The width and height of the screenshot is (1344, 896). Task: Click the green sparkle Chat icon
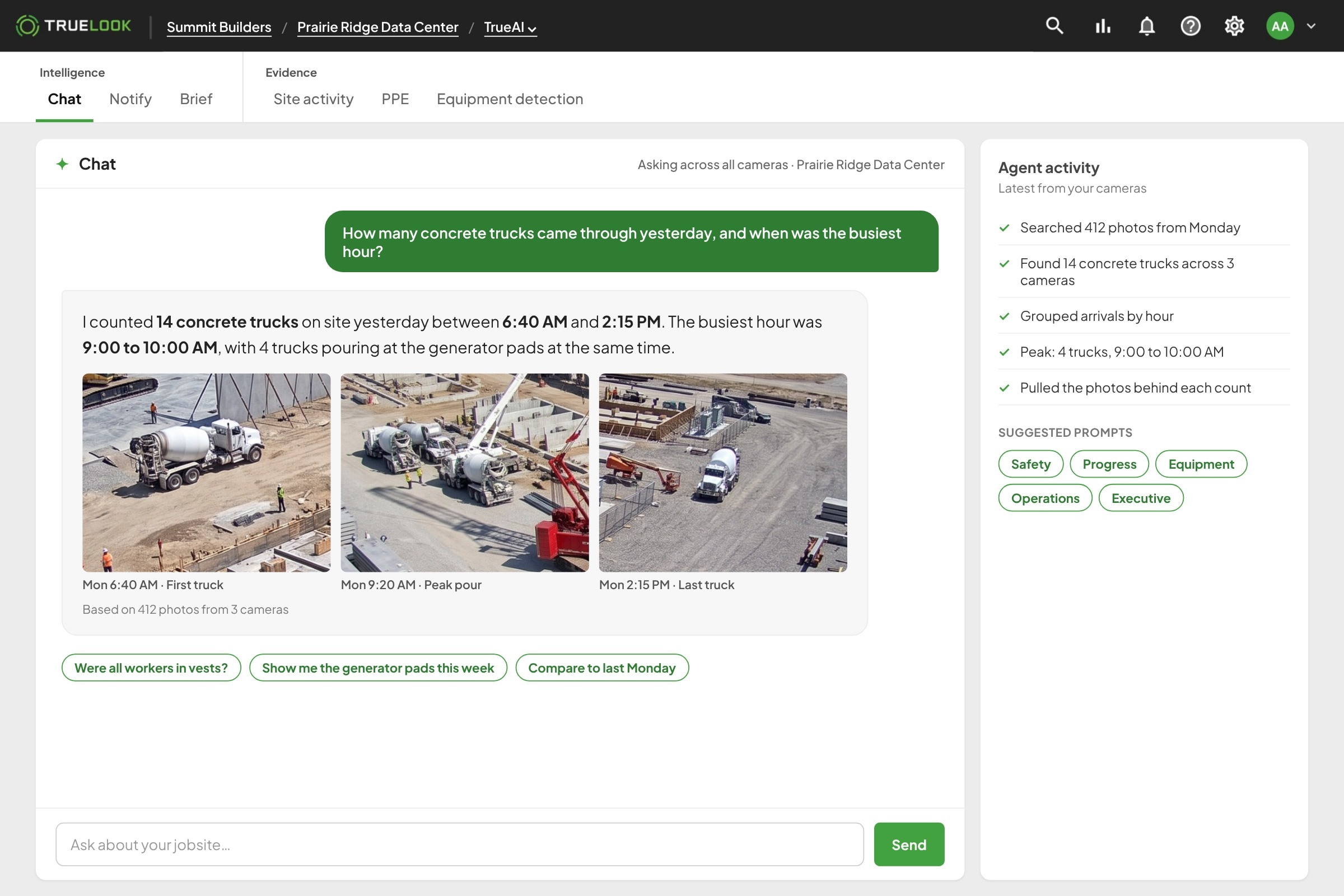(x=62, y=164)
